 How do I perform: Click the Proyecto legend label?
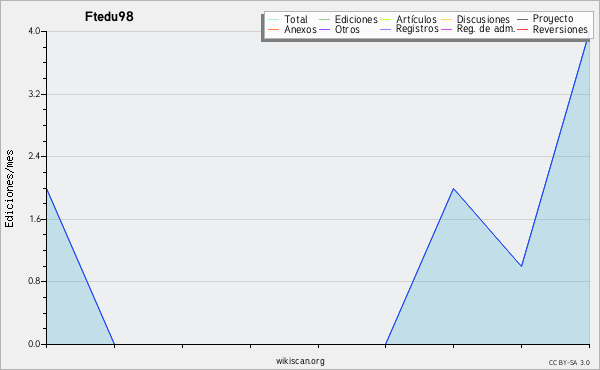click(x=553, y=19)
